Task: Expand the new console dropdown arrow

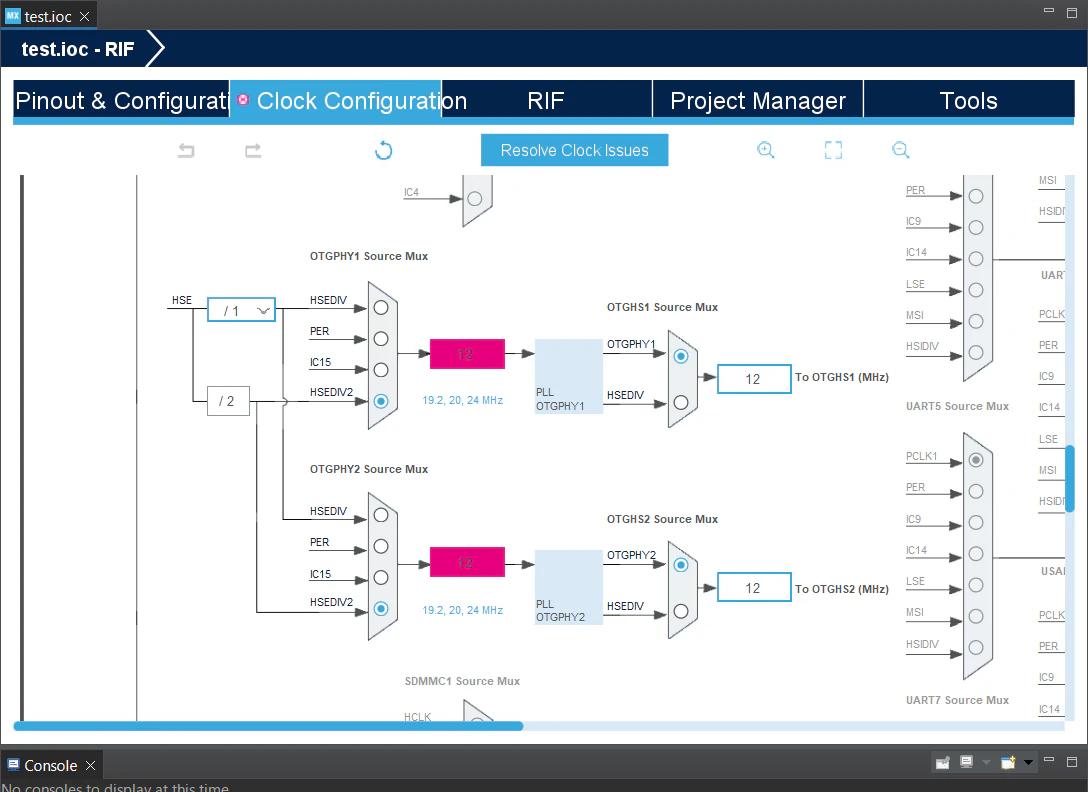Action: [x=1028, y=762]
